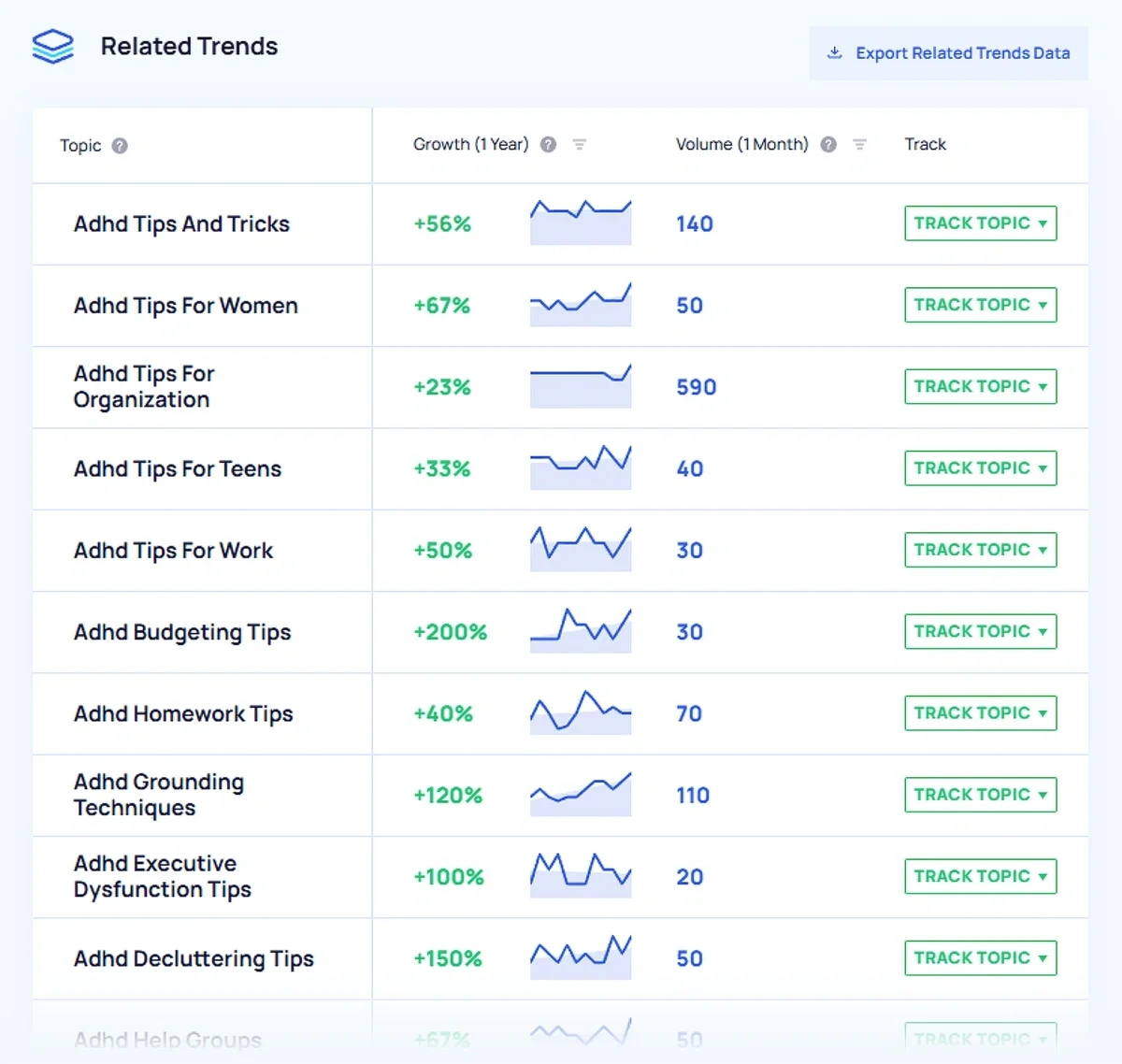Click the Growth (1 Year) column header
Screen dimensions: 1122x1064
(471, 145)
